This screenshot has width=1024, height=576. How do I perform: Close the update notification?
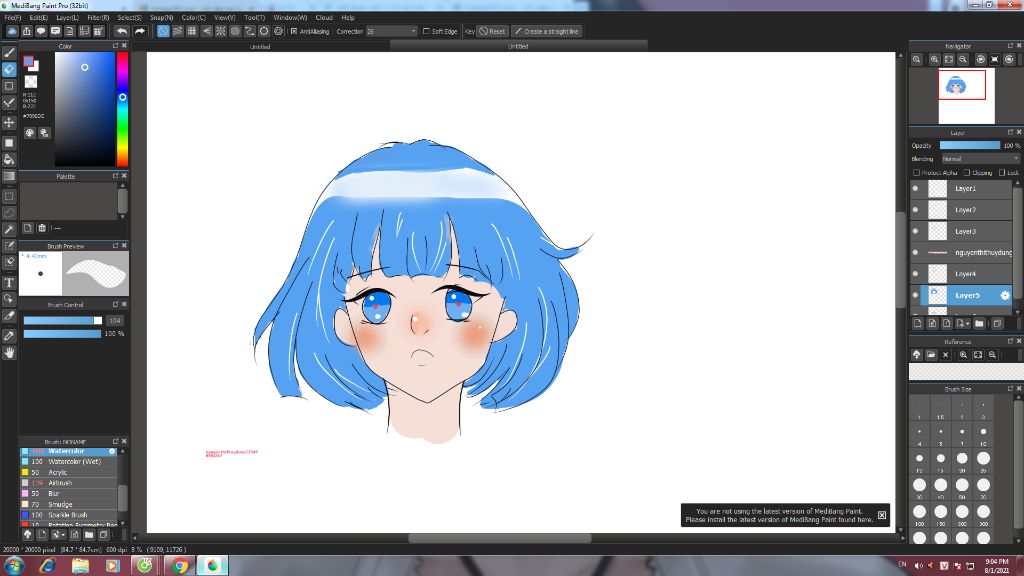point(882,515)
